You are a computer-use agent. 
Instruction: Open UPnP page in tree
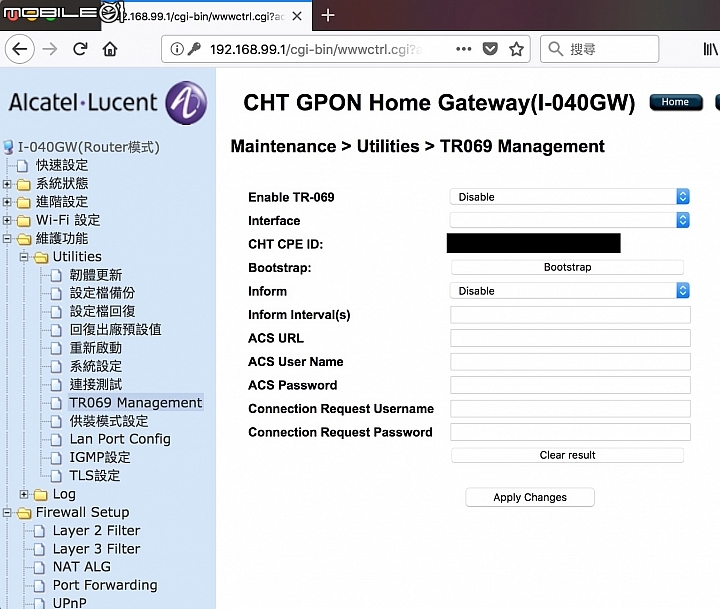[69, 603]
